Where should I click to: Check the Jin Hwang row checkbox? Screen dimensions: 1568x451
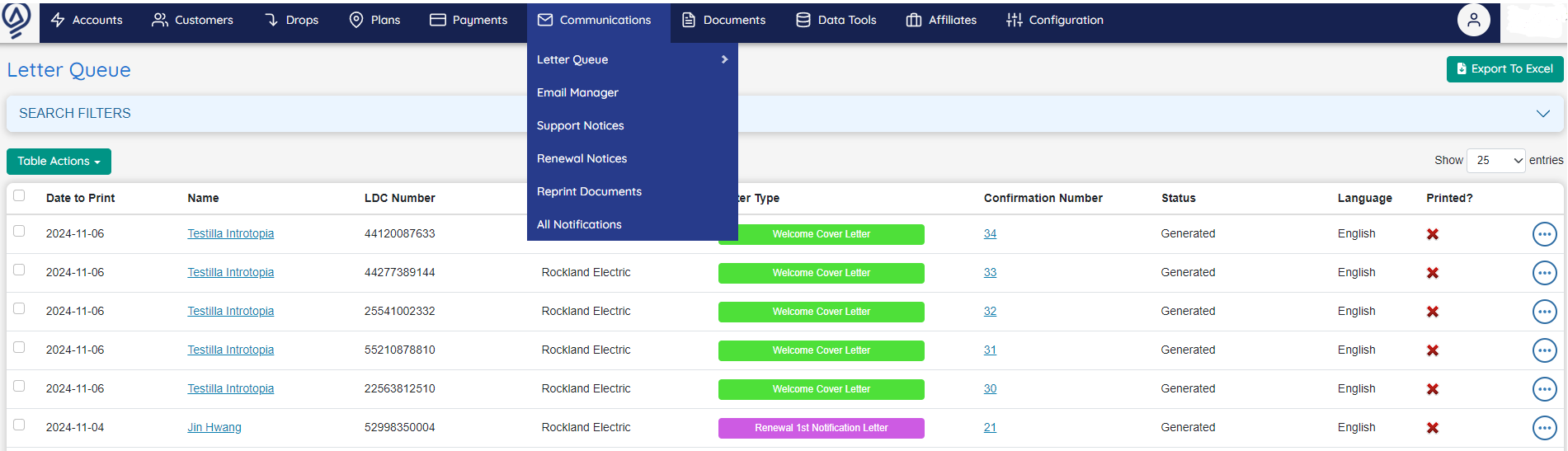click(x=19, y=425)
